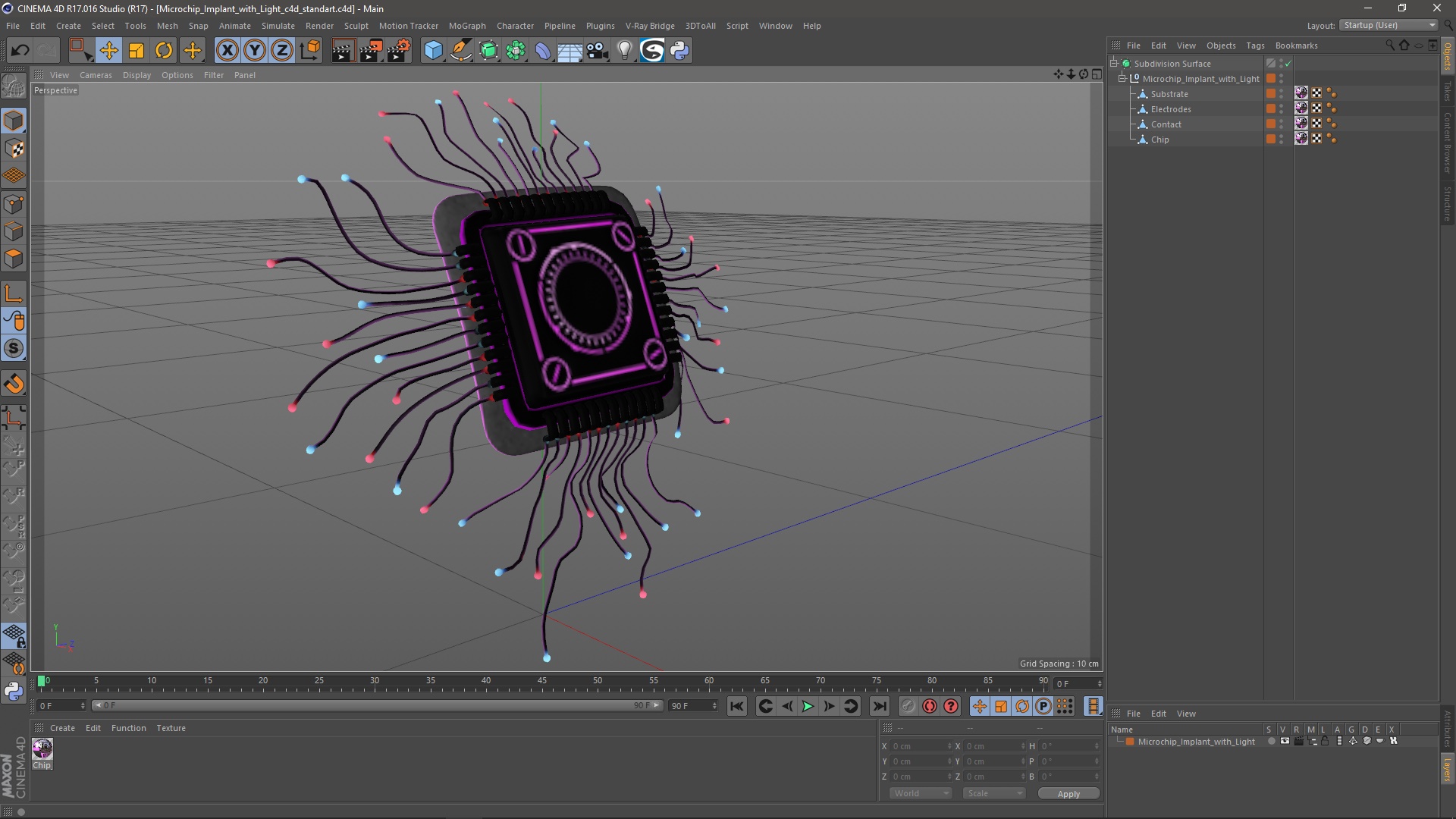Viewport: 1456px width, 819px height.
Task: Toggle Y axis lock
Action: click(255, 51)
